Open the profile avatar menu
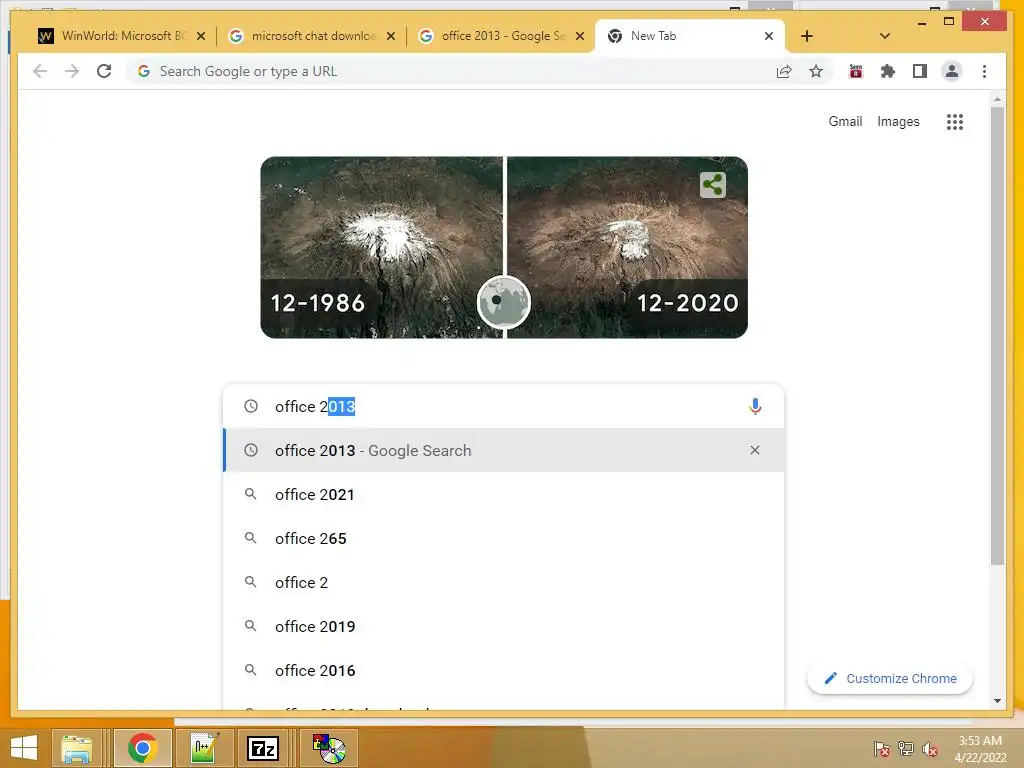Screen dimensions: 1024x768 (x=952, y=71)
